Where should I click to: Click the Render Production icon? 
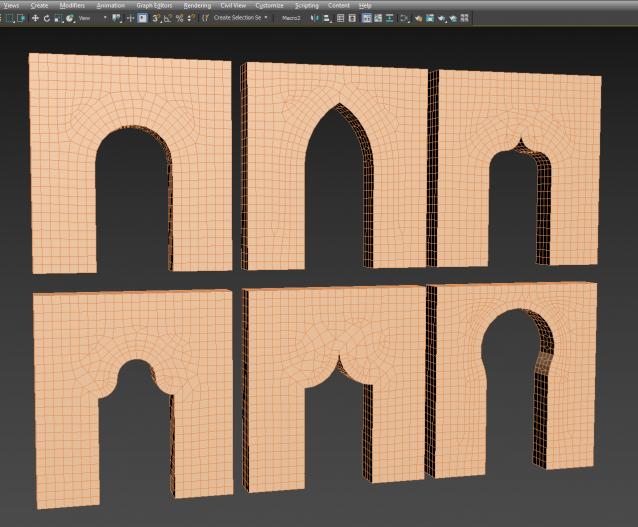click(441, 18)
